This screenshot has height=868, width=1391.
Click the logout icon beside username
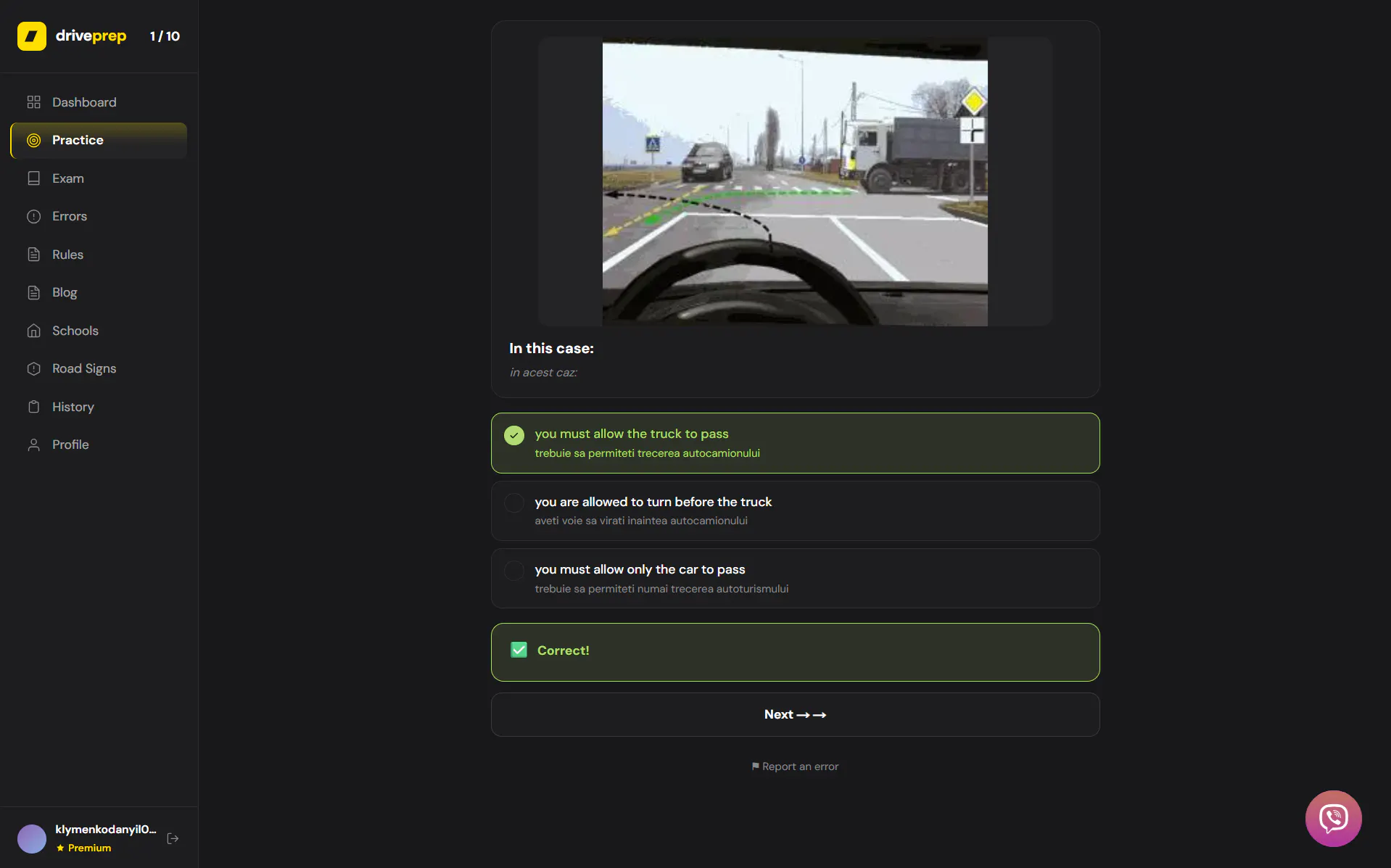[x=173, y=838]
